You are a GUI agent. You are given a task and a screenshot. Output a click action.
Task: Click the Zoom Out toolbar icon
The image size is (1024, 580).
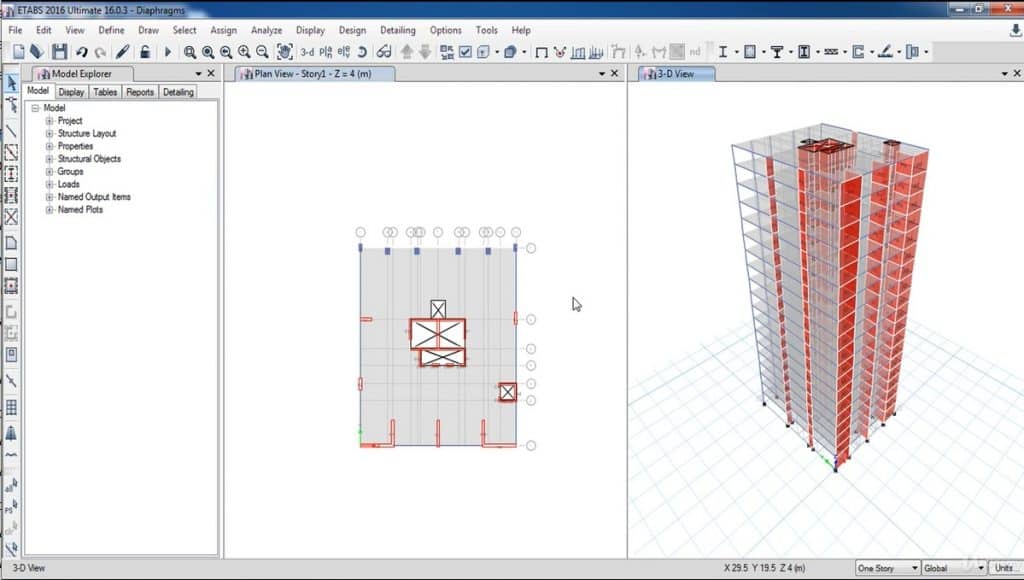point(262,50)
